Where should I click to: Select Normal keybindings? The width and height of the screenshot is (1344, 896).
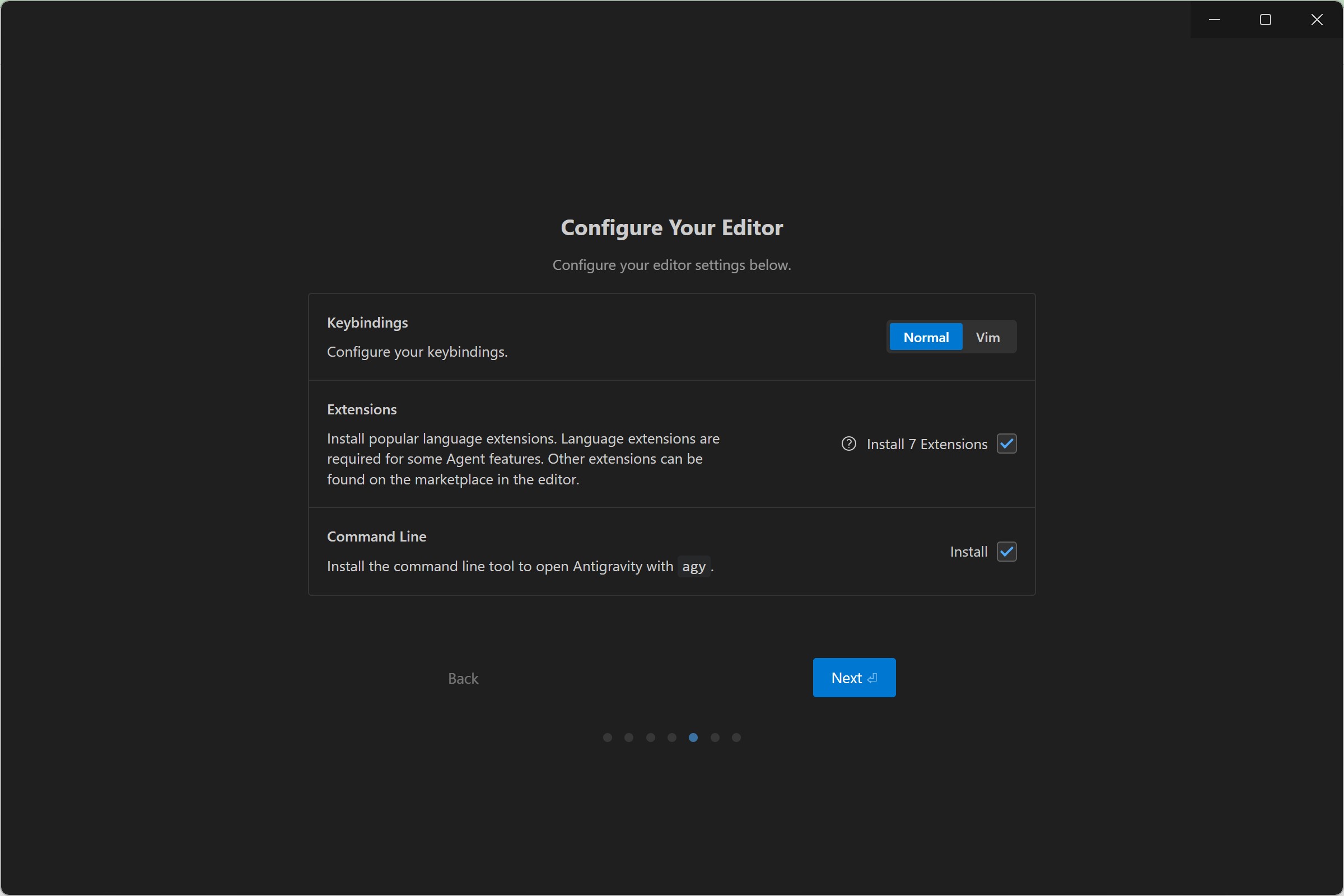[x=926, y=337]
